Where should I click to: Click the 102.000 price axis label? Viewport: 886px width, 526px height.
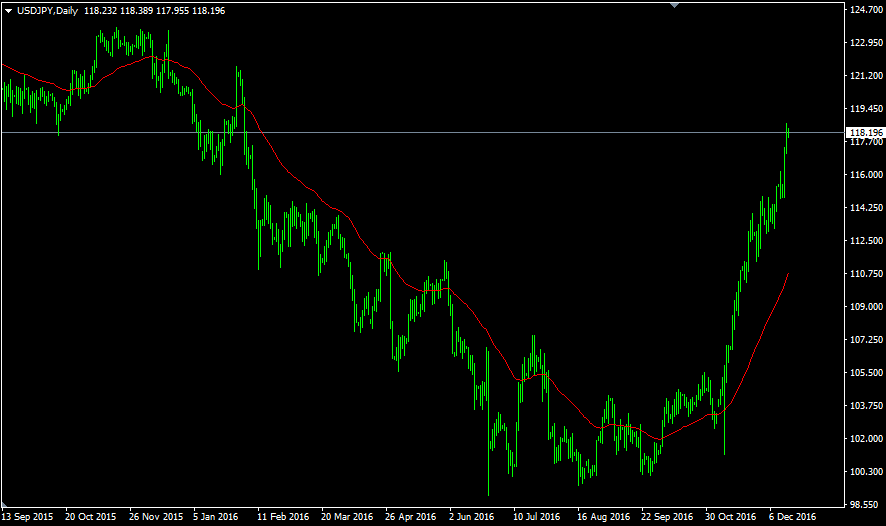866,439
